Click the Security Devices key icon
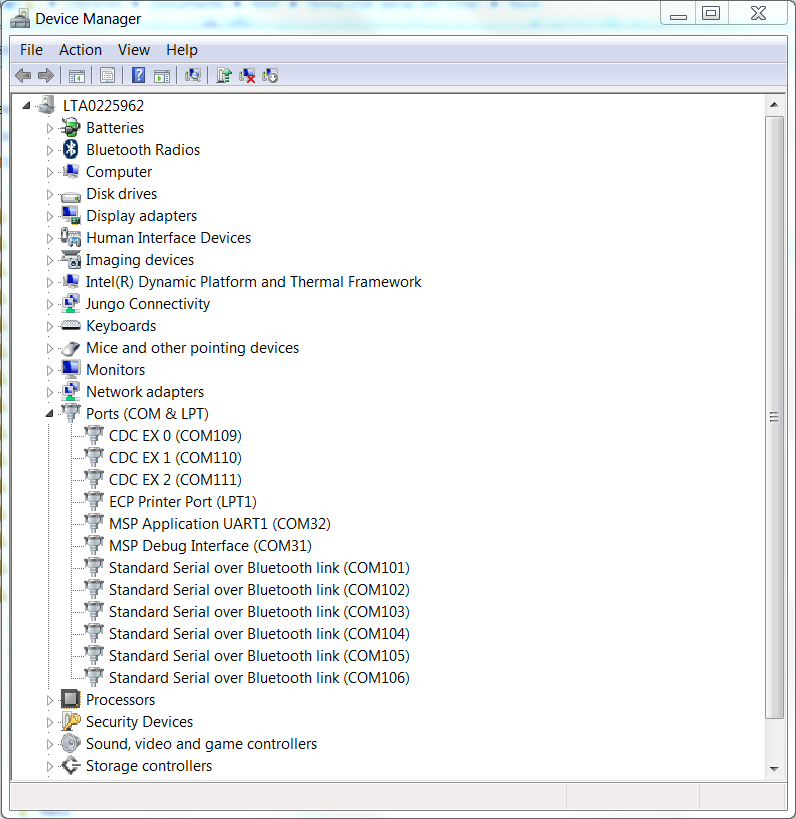The image size is (796, 819). click(x=71, y=721)
